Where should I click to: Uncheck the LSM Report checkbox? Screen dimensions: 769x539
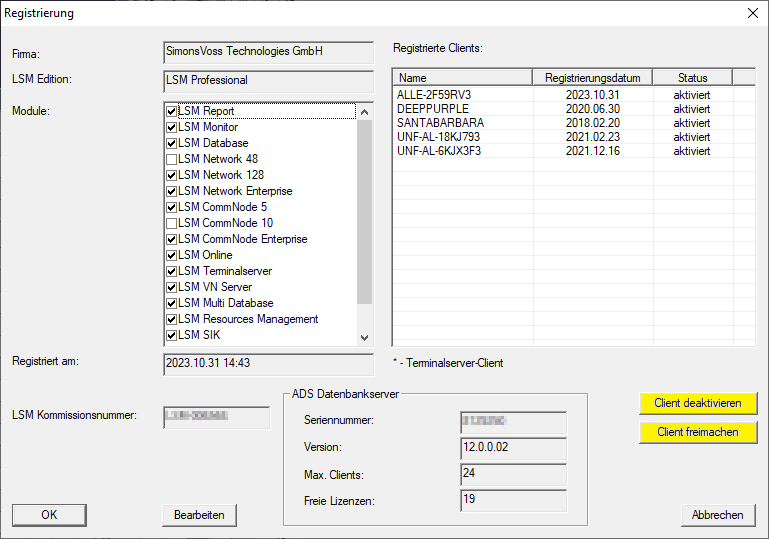coord(172,112)
